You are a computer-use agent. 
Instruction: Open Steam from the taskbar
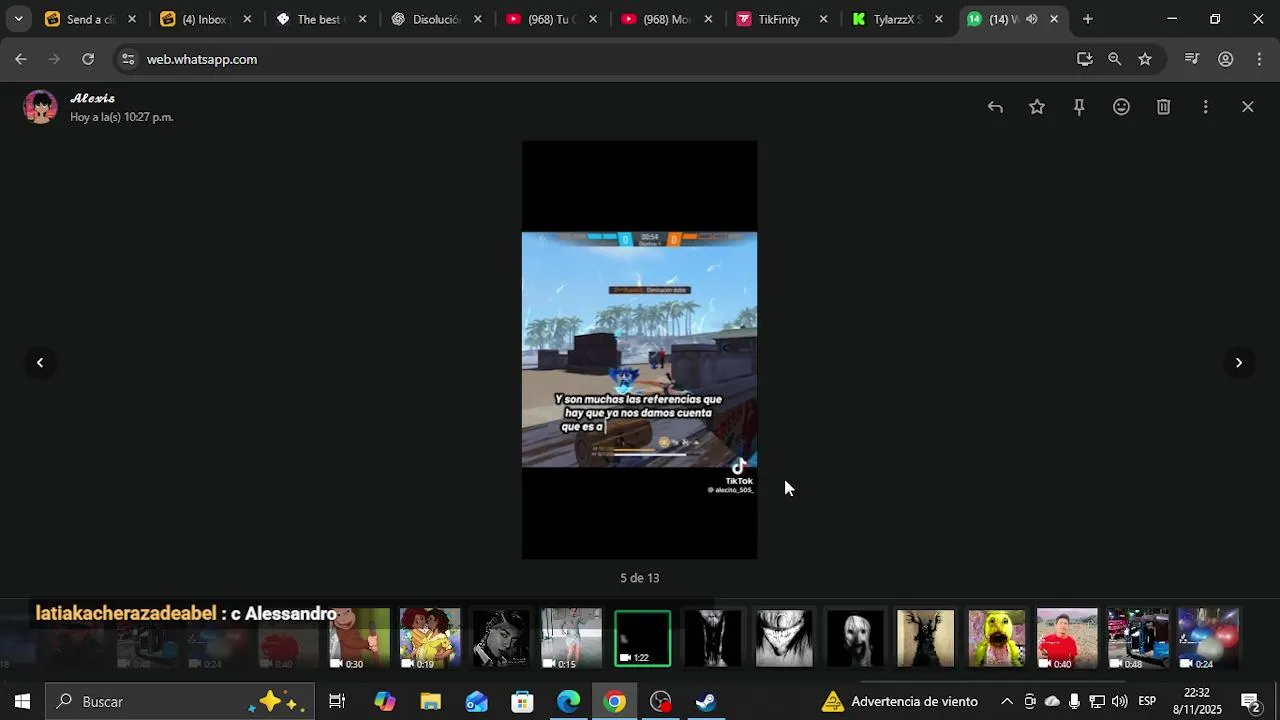point(706,702)
